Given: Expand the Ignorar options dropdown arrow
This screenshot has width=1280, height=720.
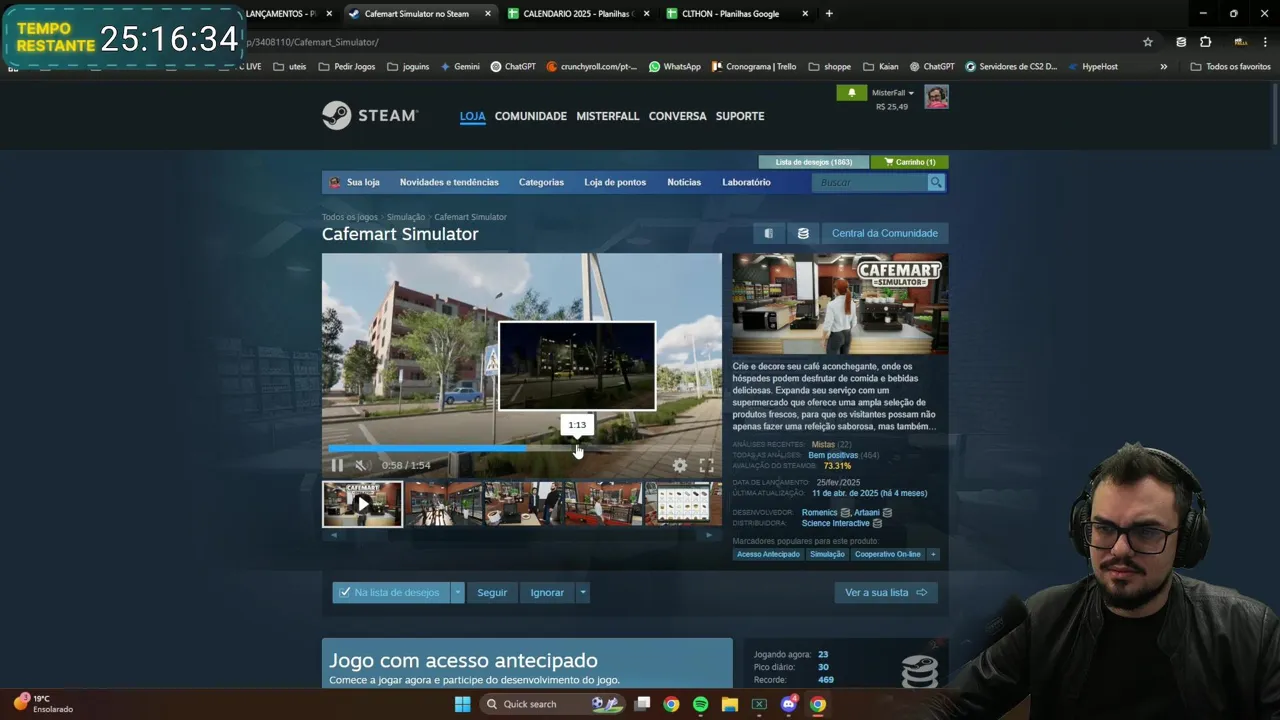Looking at the screenshot, I should 583,592.
